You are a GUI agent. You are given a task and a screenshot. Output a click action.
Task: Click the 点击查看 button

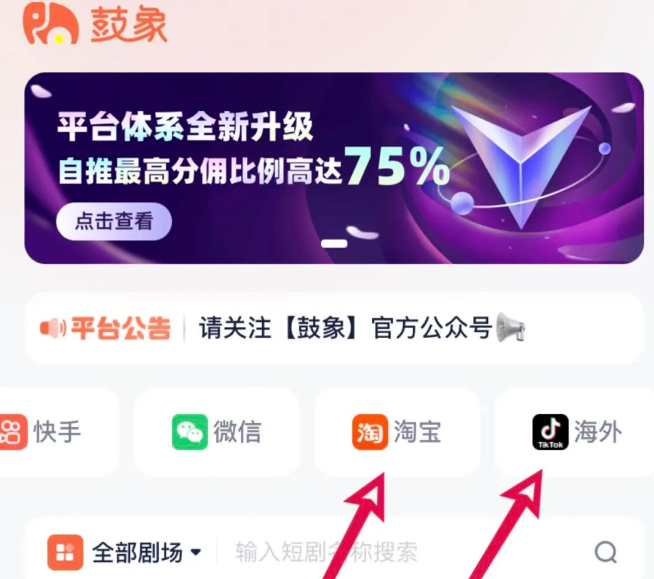(x=114, y=221)
